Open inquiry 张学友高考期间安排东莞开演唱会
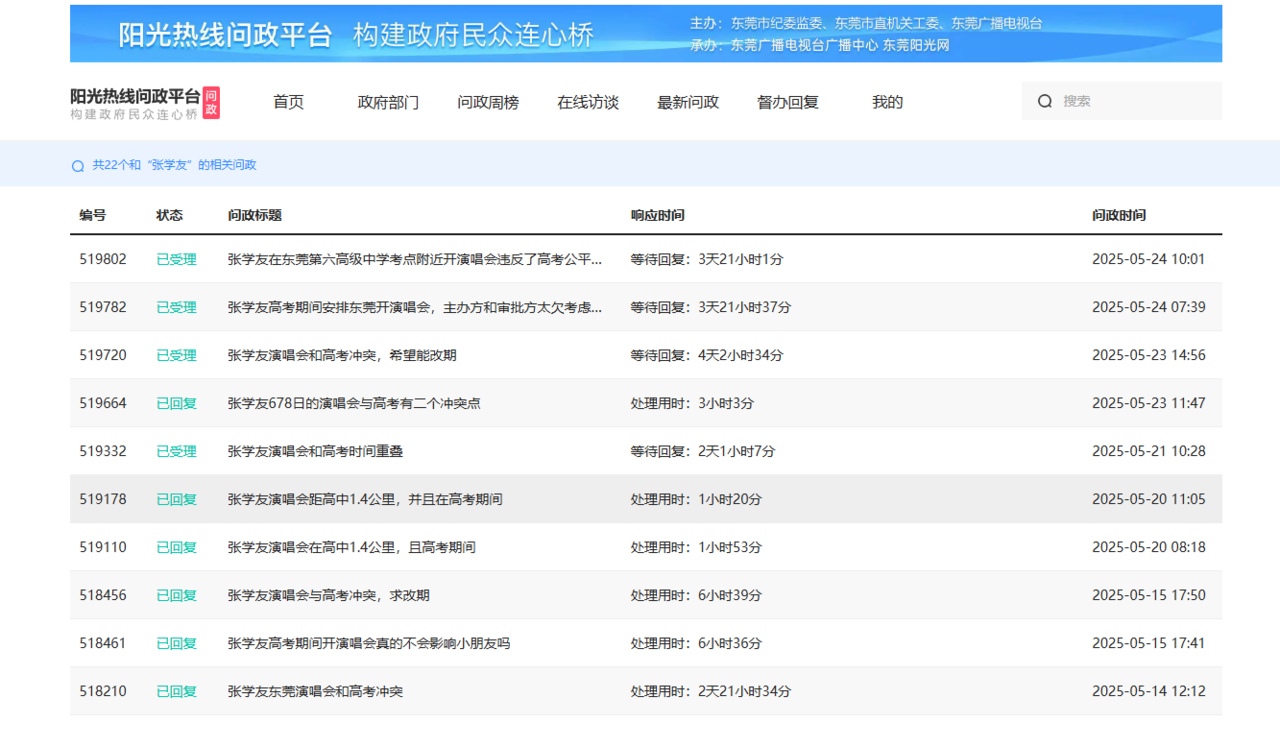The width and height of the screenshot is (1280, 747). pyautogui.click(x=415, y=307)
